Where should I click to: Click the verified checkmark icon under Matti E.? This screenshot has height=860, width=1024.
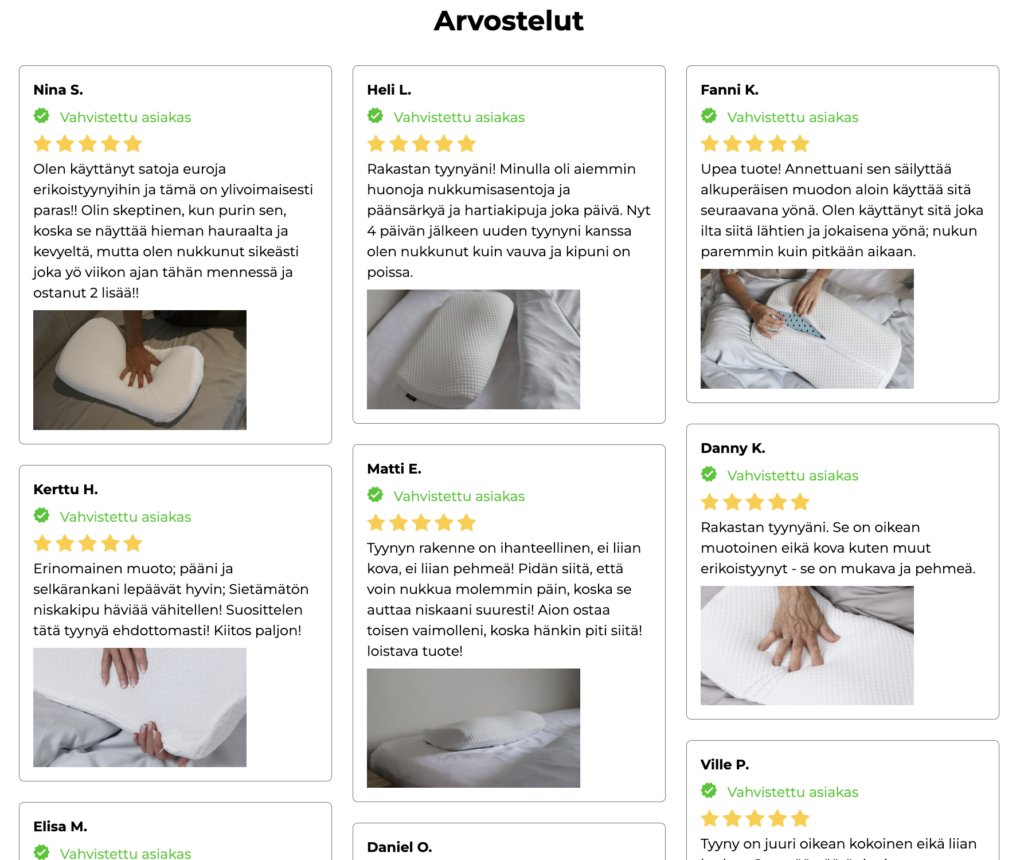pyautogui.click(x=376, y=495)
